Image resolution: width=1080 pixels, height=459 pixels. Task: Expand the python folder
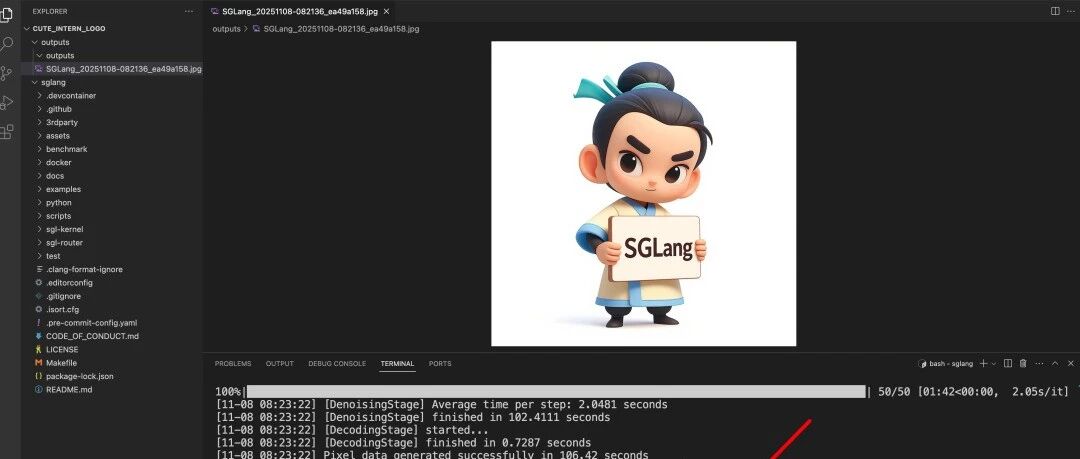pos(59,203)
